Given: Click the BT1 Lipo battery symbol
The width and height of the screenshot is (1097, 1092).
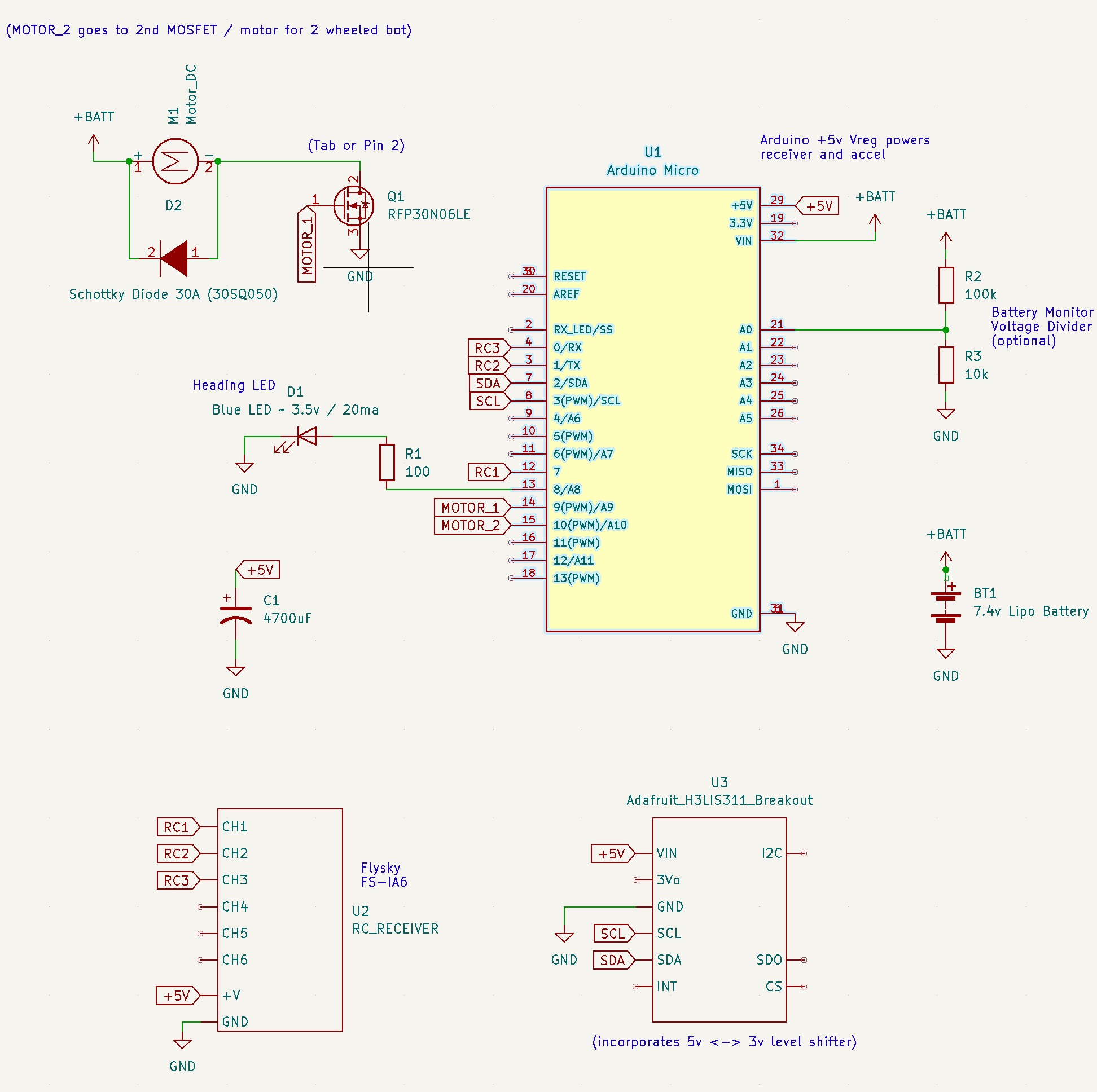Looking at the screenshot, I should 945,607.
